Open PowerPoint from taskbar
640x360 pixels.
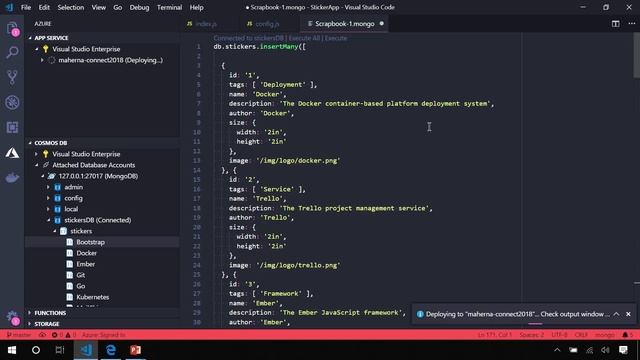coord(136,350)
